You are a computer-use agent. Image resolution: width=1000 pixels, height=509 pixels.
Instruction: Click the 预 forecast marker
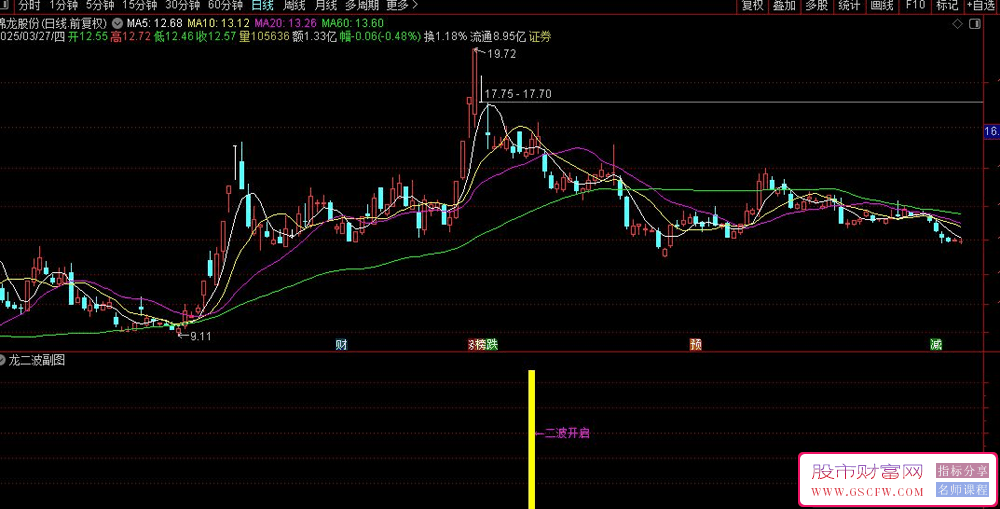pyautogui.click(x=696, y=345)
